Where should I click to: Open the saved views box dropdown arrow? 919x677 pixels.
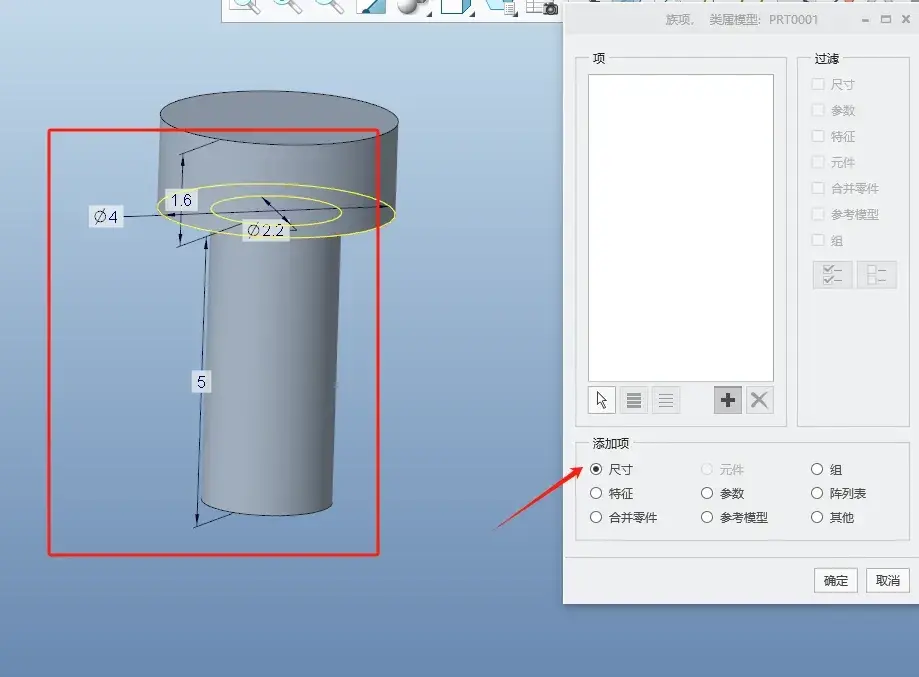tap(472, 12)
